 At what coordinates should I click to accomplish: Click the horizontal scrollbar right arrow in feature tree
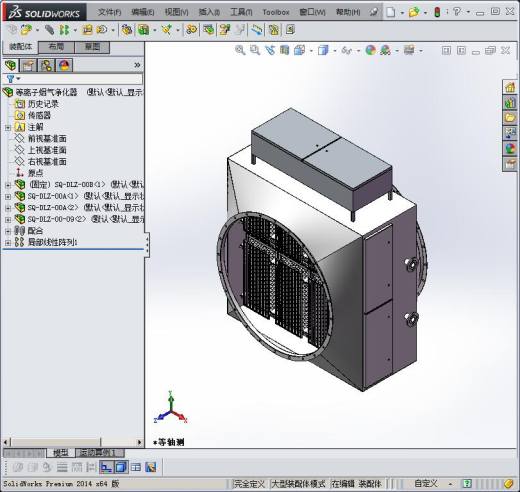coord(139,442)
